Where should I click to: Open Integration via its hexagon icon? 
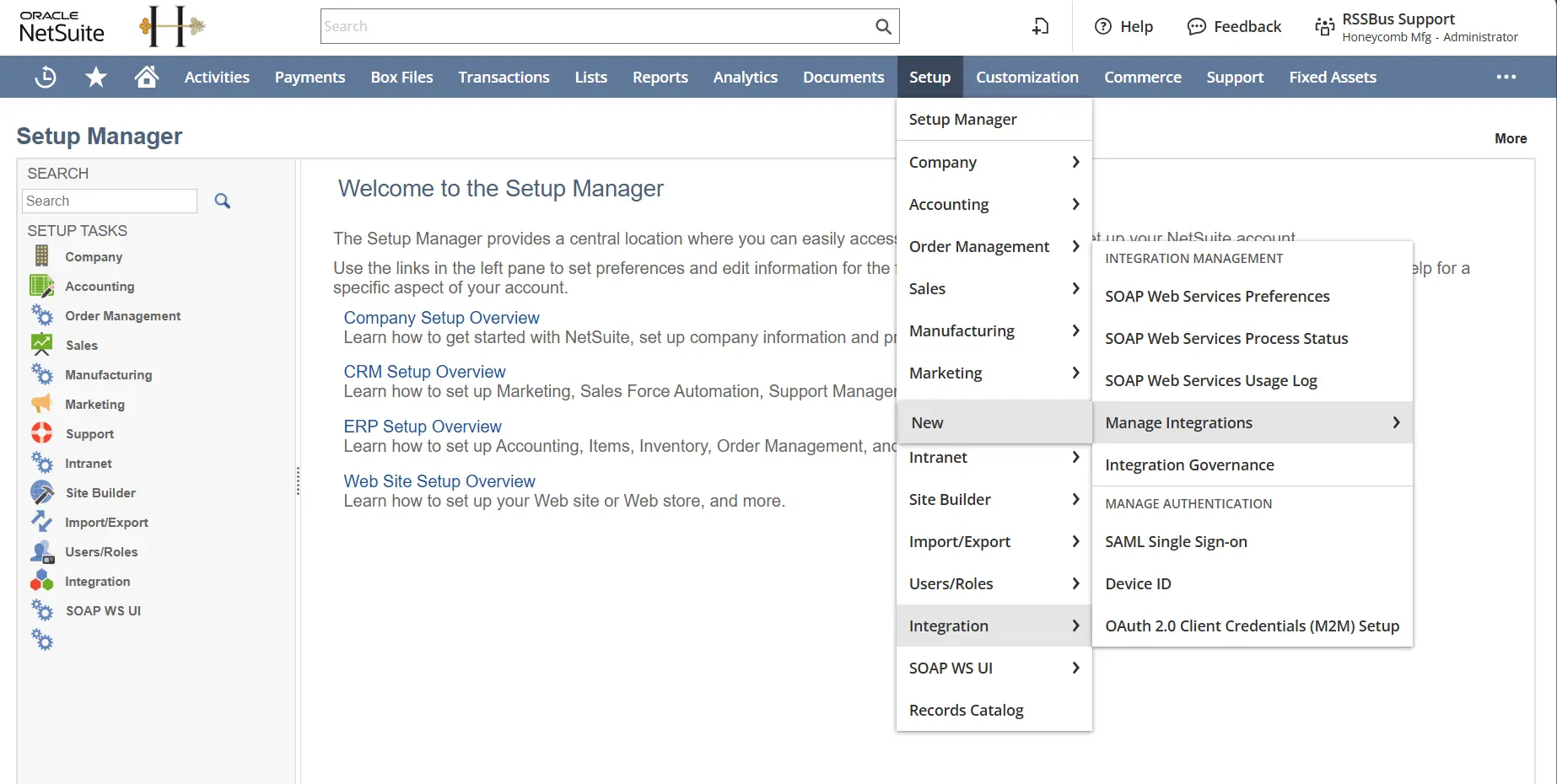pos(41,581)
